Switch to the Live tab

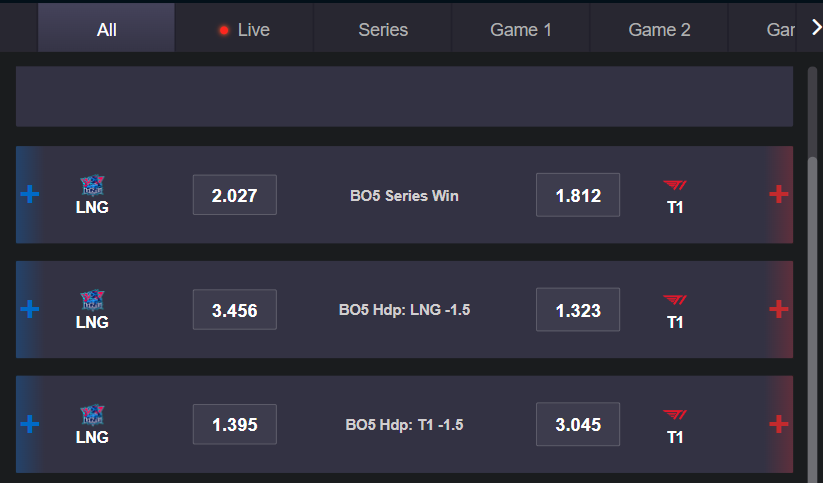coord(245,30)
